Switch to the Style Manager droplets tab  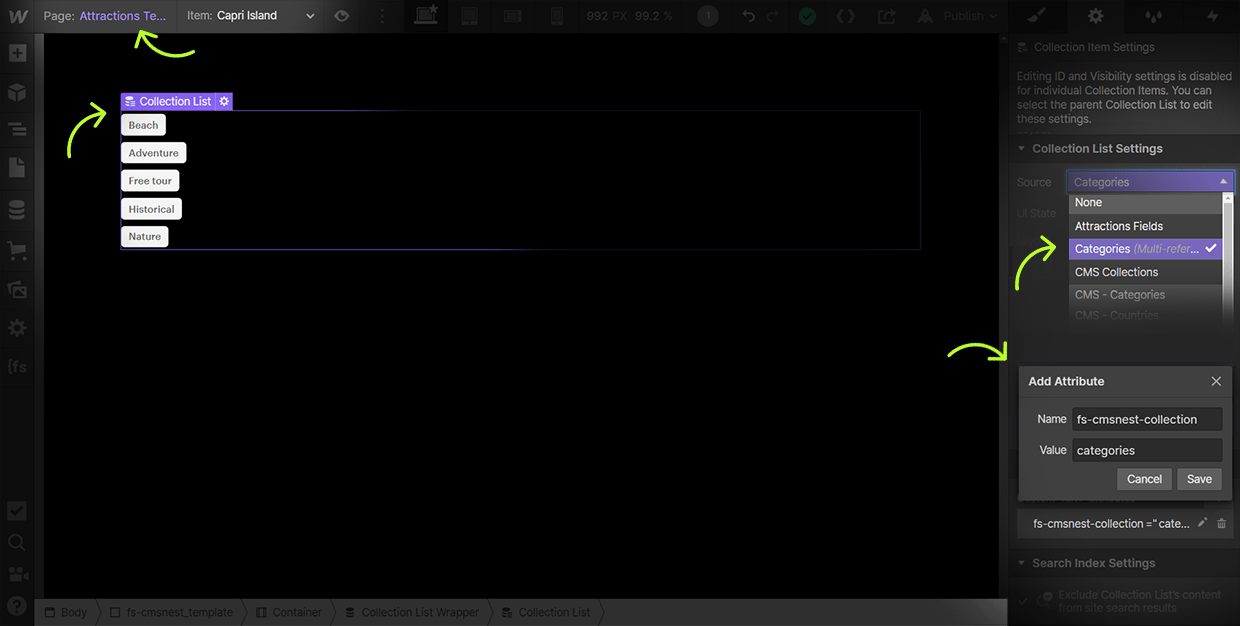pyautogui.click(x=1155, y=16)
